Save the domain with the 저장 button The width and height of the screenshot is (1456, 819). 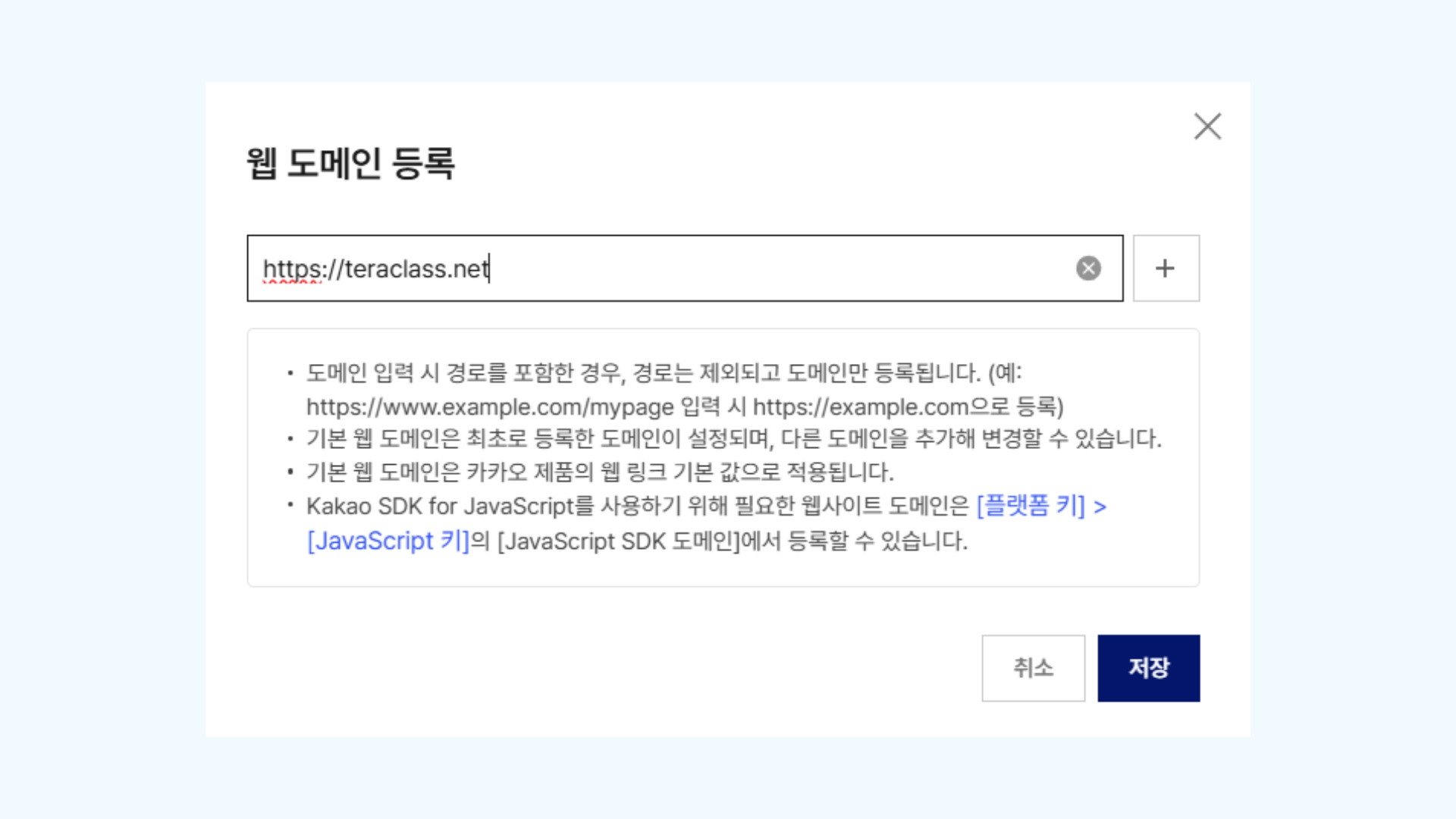click(x=1148, y=668)
